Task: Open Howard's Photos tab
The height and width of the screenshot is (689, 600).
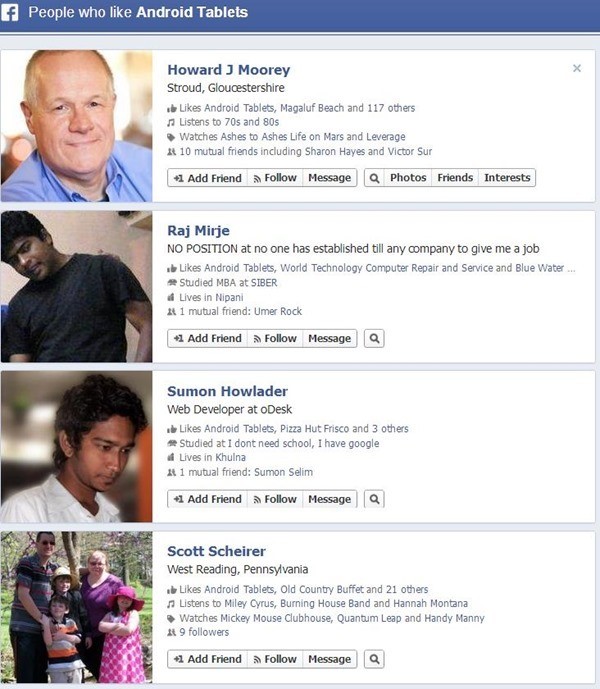Action: click(x=408, y=178)
